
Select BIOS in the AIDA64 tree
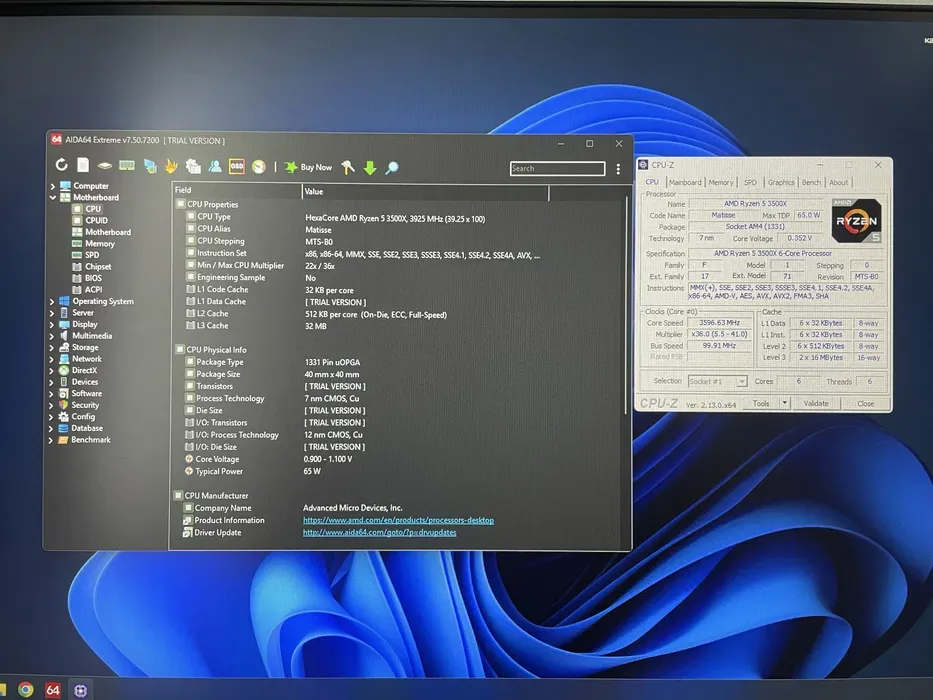coord(93,278)
